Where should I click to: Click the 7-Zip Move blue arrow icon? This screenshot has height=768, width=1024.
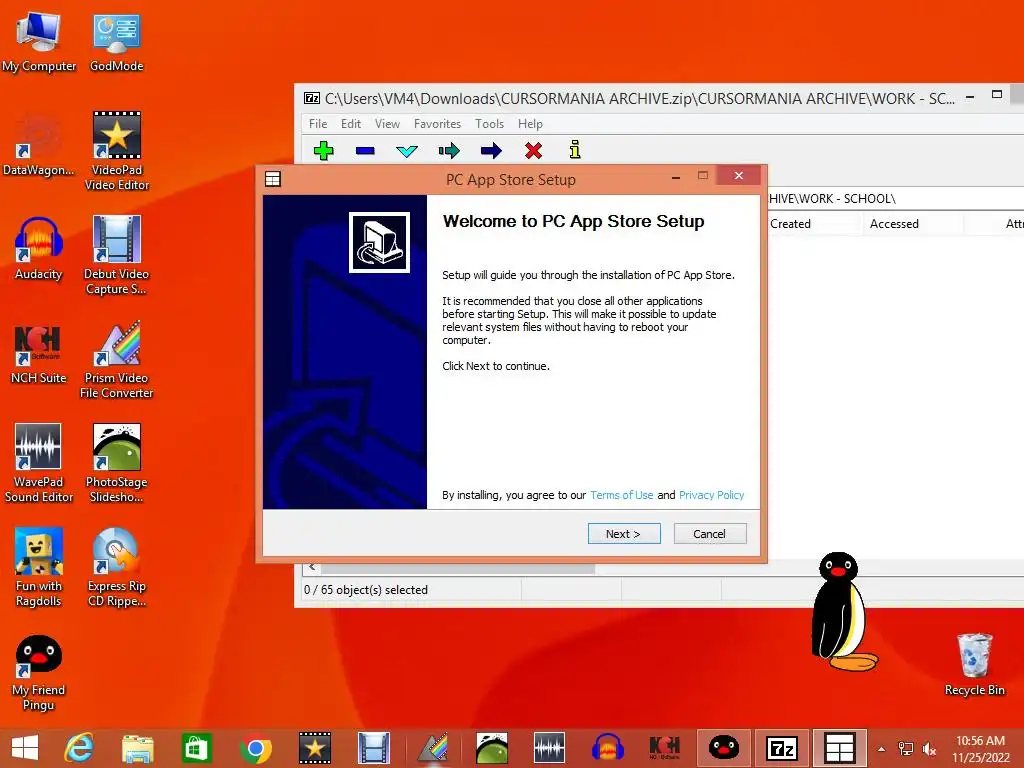(x=491, y=151)
